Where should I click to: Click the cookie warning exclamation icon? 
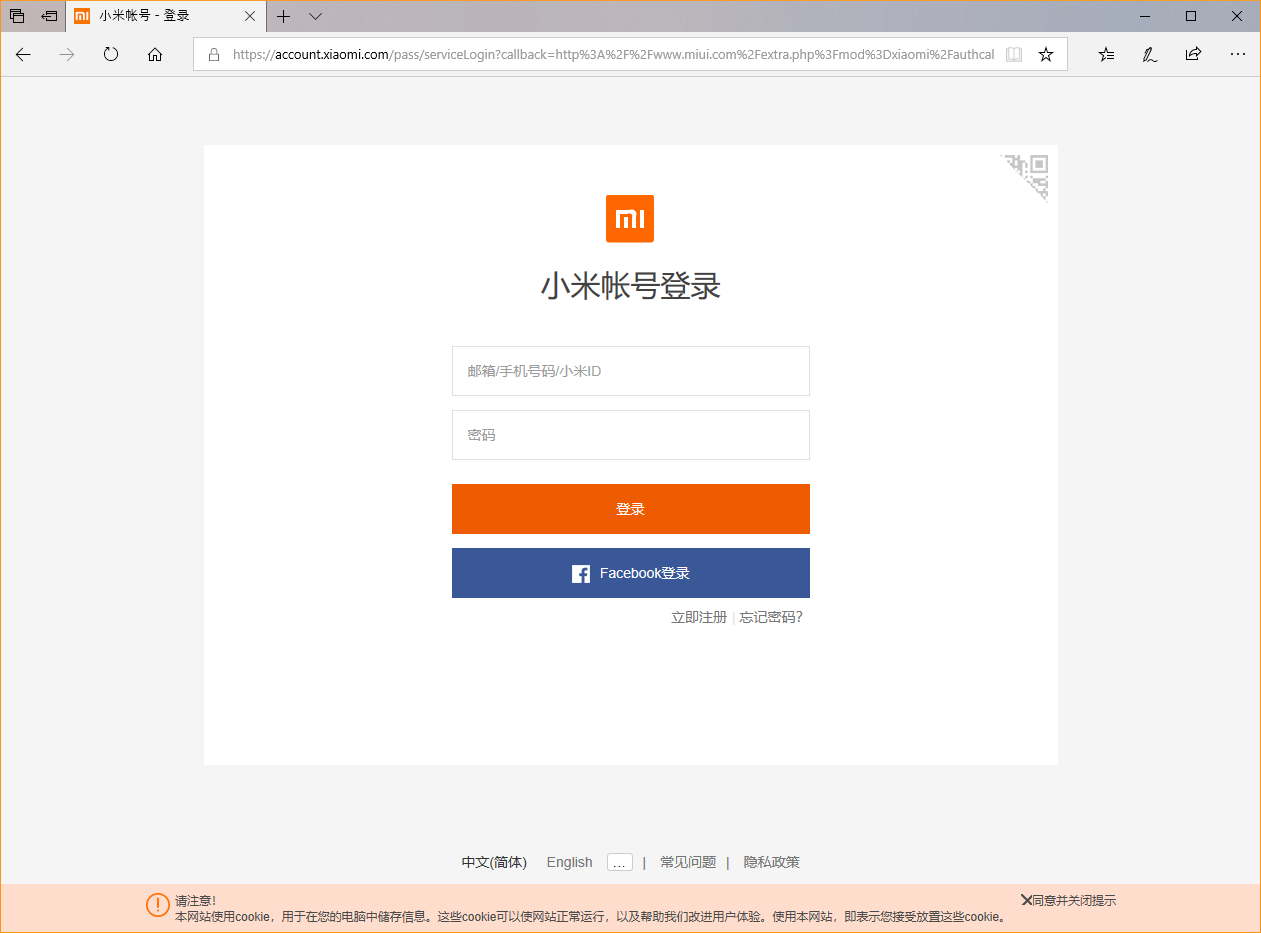158,905
